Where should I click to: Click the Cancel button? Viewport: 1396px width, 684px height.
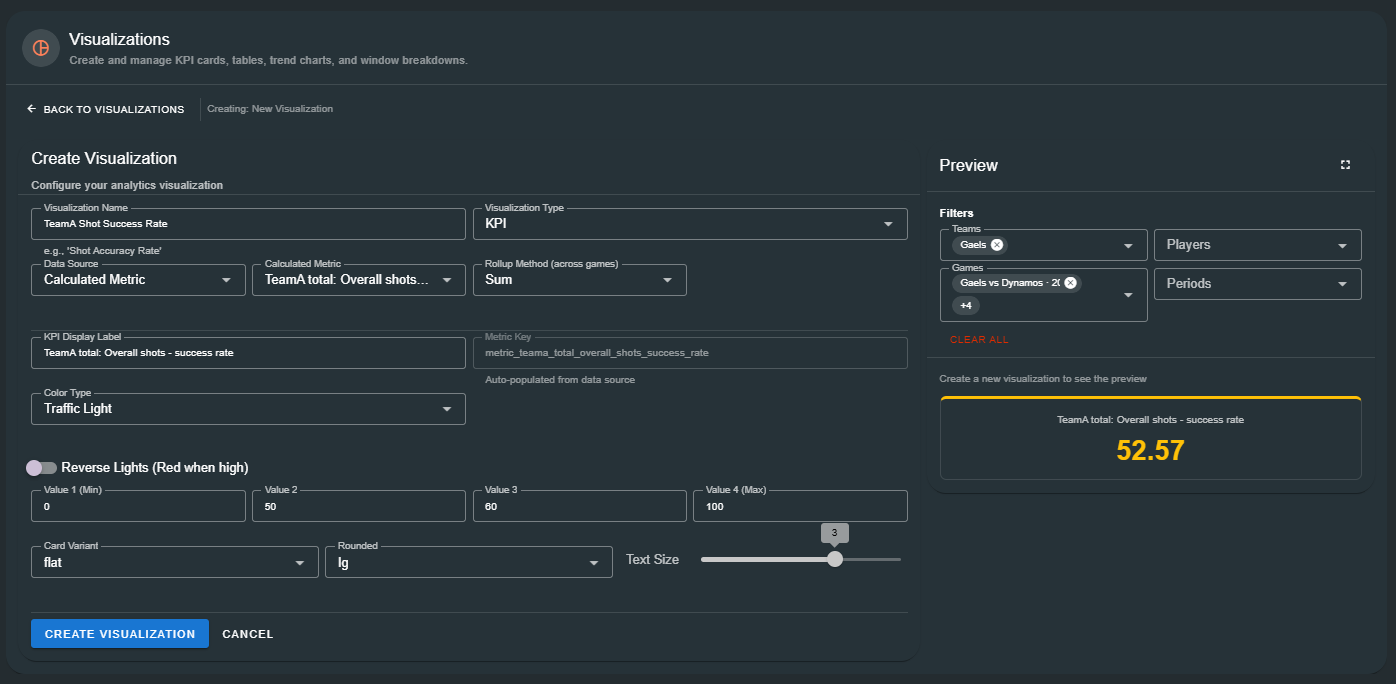[x=248, y=634]
